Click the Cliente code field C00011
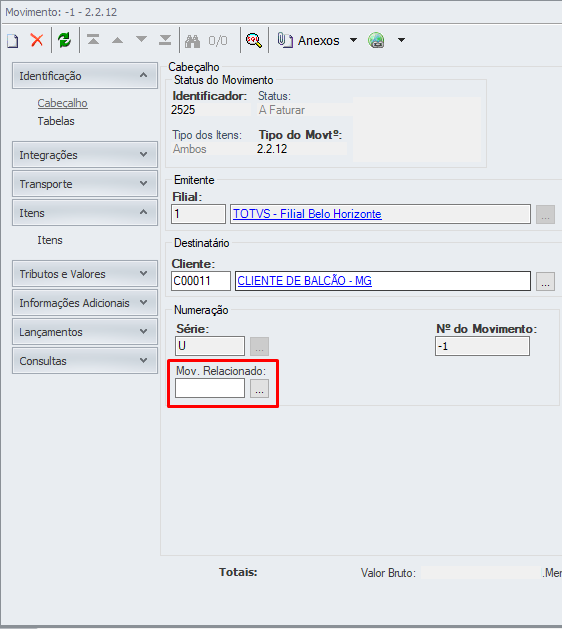The width and height of the screenshot is (562, 629). click(x=201, y=281)
